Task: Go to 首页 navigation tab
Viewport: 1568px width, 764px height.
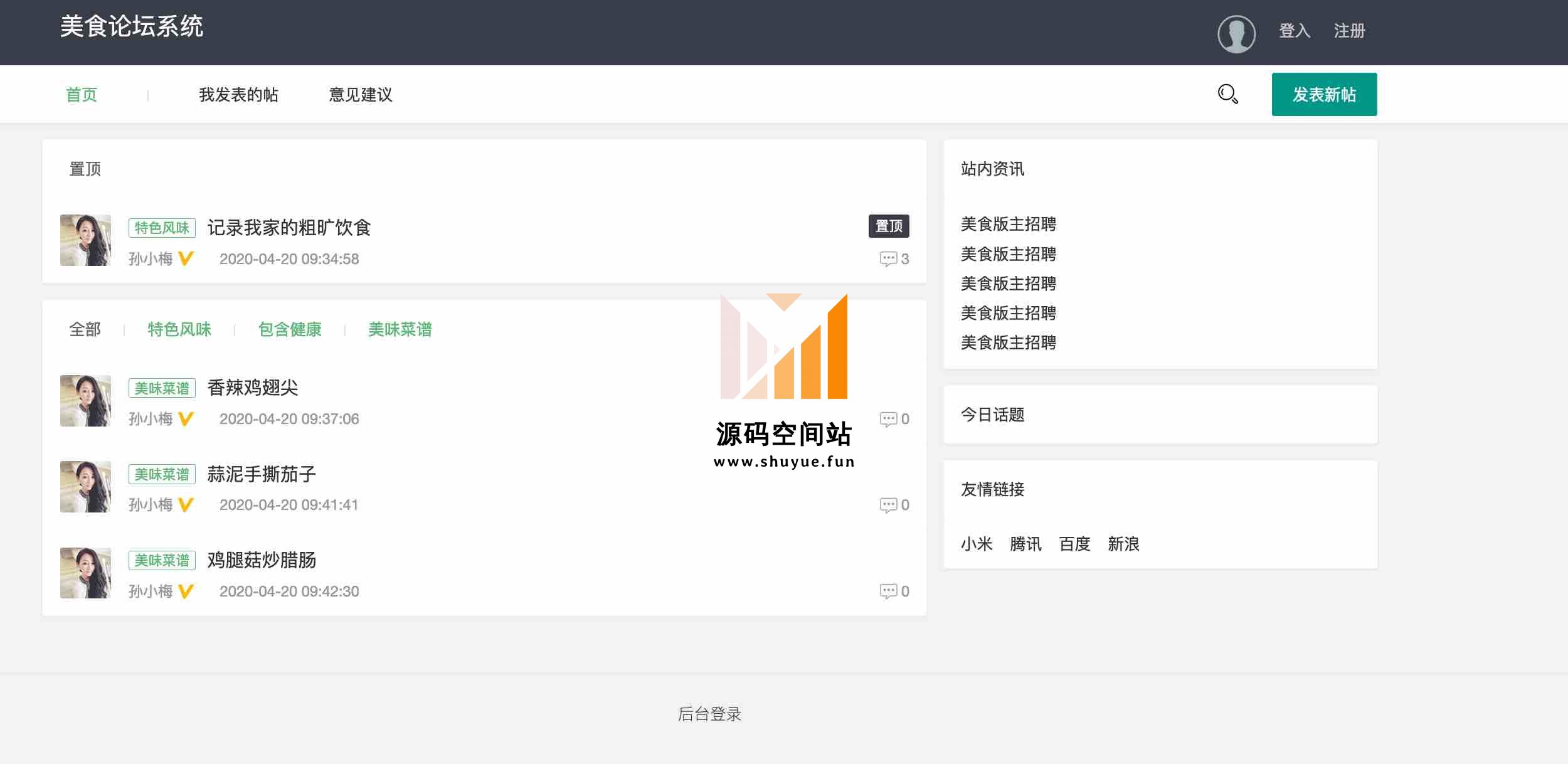Action: click(82, 95)
